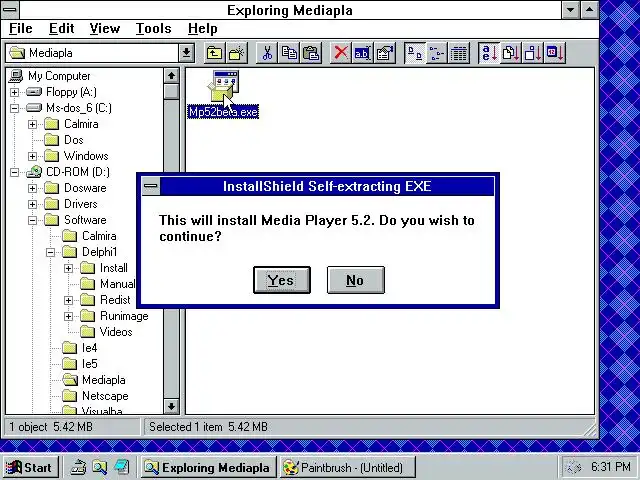Open the InstallShield dialog system menu
640x480 pixels.
[151, 186]
